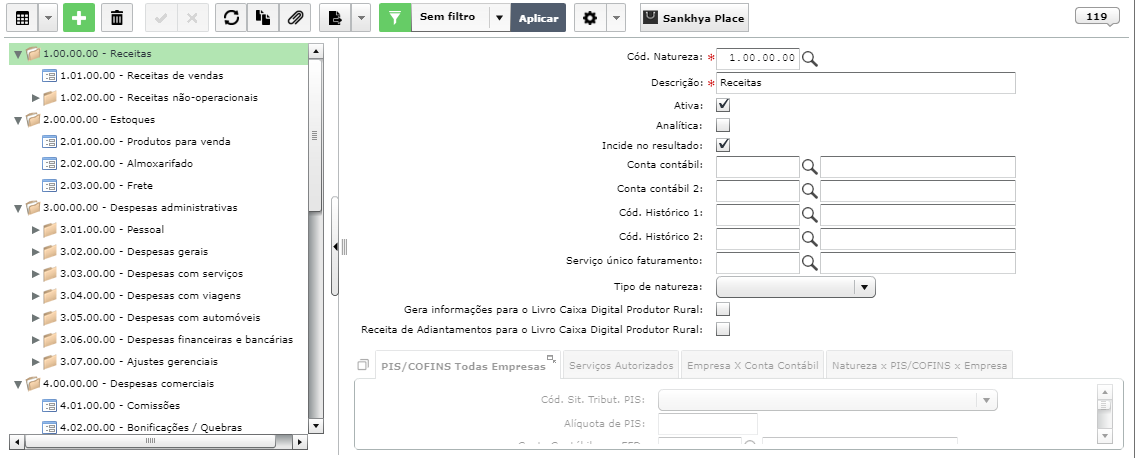Click the Descrição input field

point(866,82)
